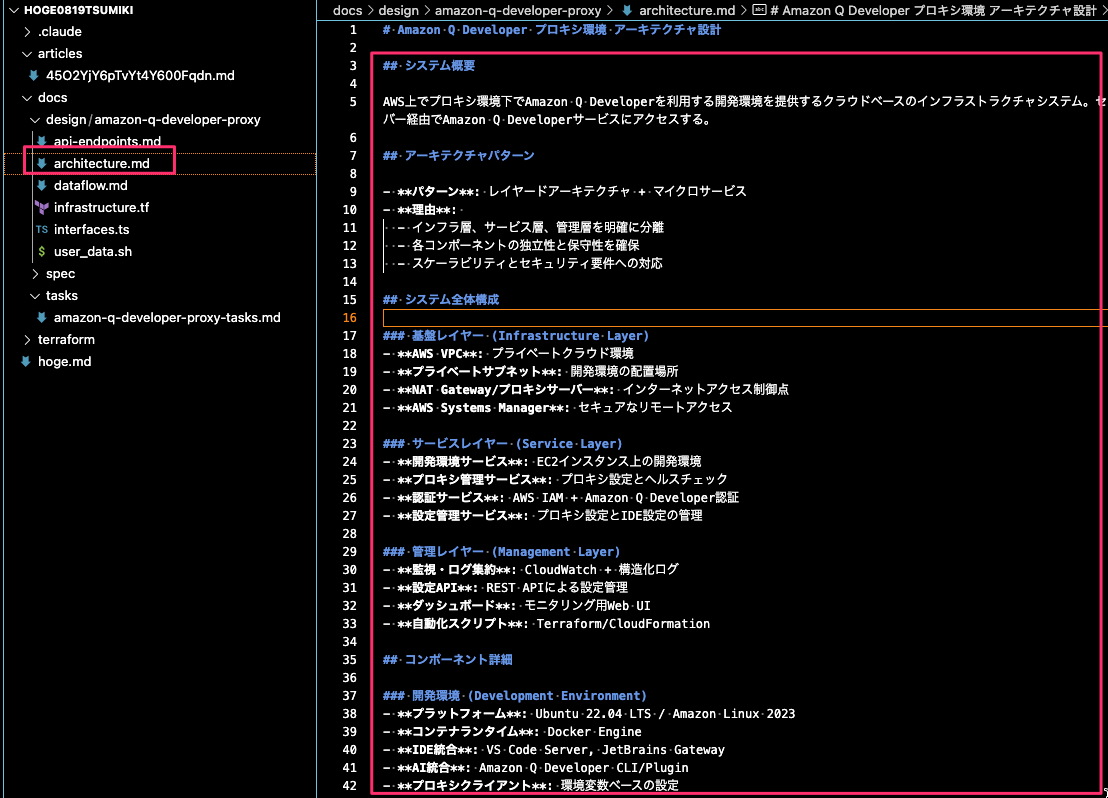The image size is (1108, 798).
Task: Click markdown icon of 45O2YjY6pTvYt4Y600Fqdn.md
Action: (33, 76)
